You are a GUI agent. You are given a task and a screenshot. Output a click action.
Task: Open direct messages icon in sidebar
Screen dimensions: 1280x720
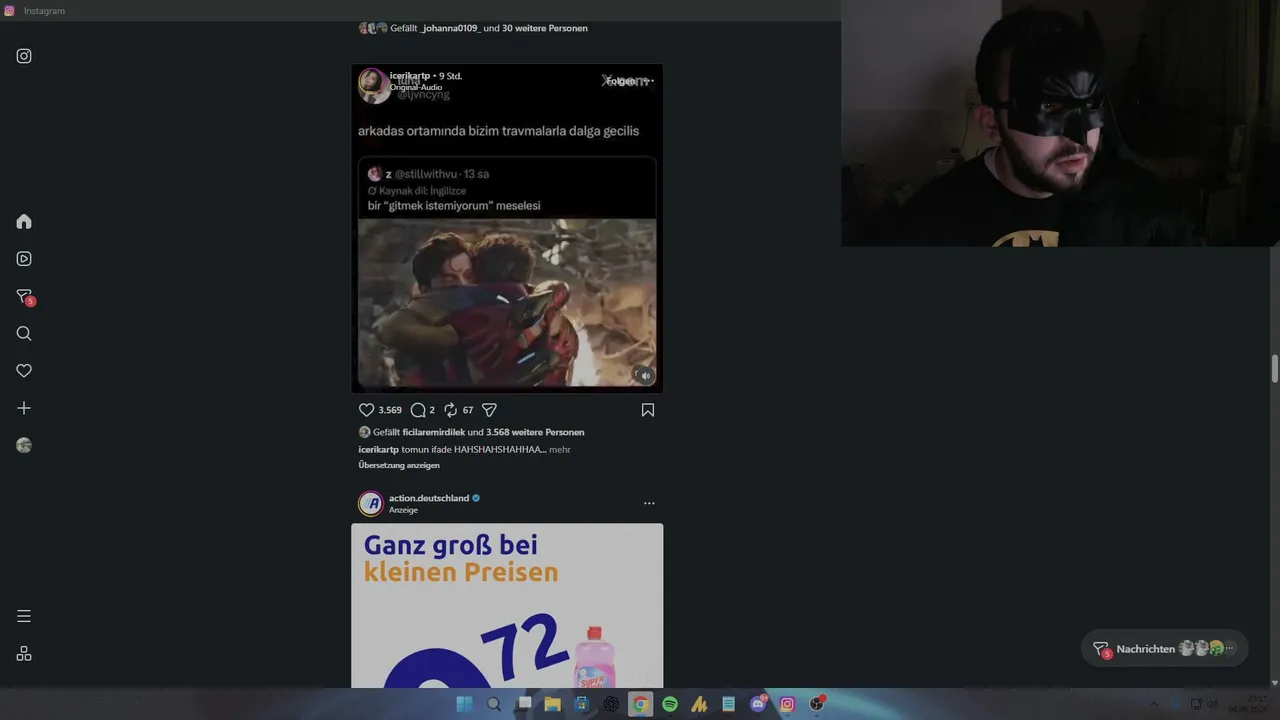point(25,297)
